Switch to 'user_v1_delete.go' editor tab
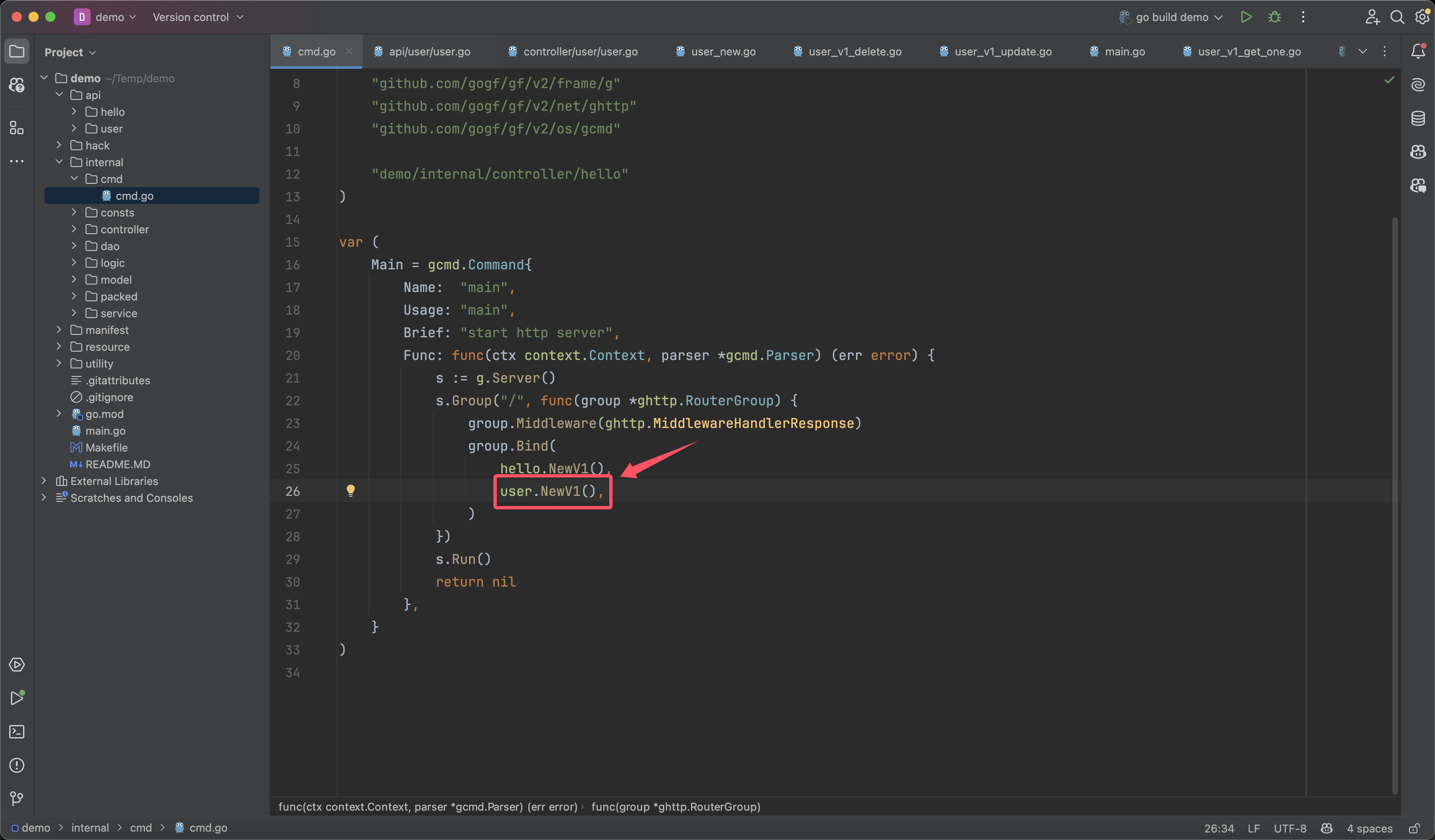The height and width of the screenshot is (840, 1435). click(x=855, y=51)
